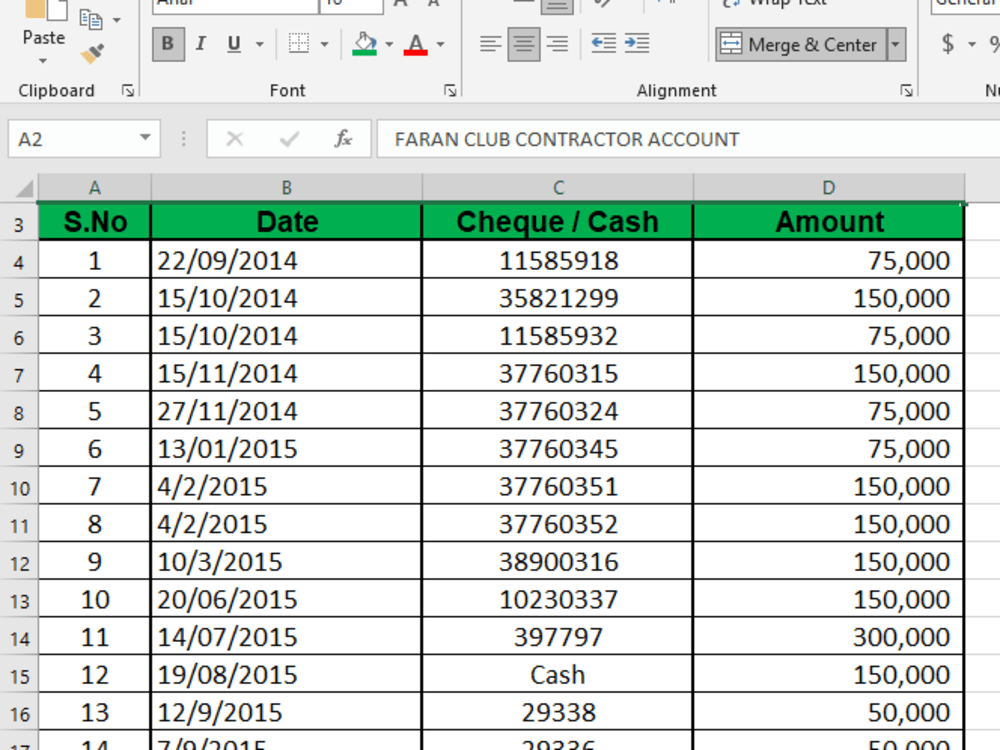1000x750 pixels.
Task: Select cheque number 397797
Action: pyautogui.click(x=557, y=637)
